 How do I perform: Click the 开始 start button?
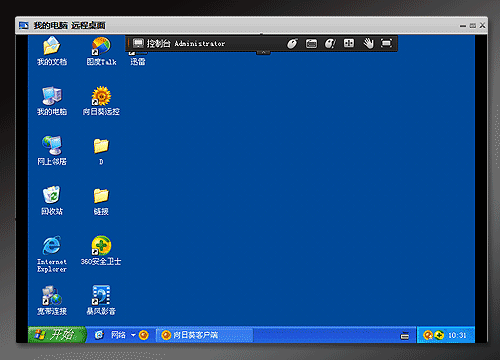(x=57, y=335)
